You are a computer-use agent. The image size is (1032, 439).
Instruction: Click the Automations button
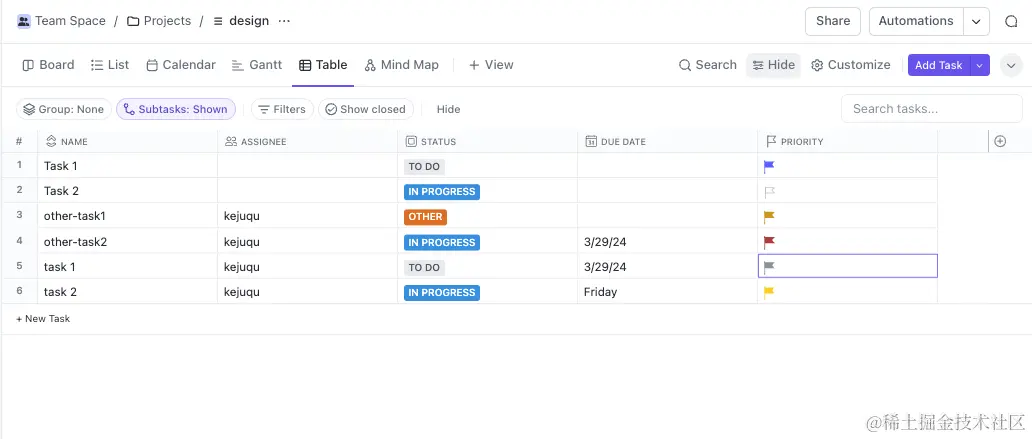(916, 21)
